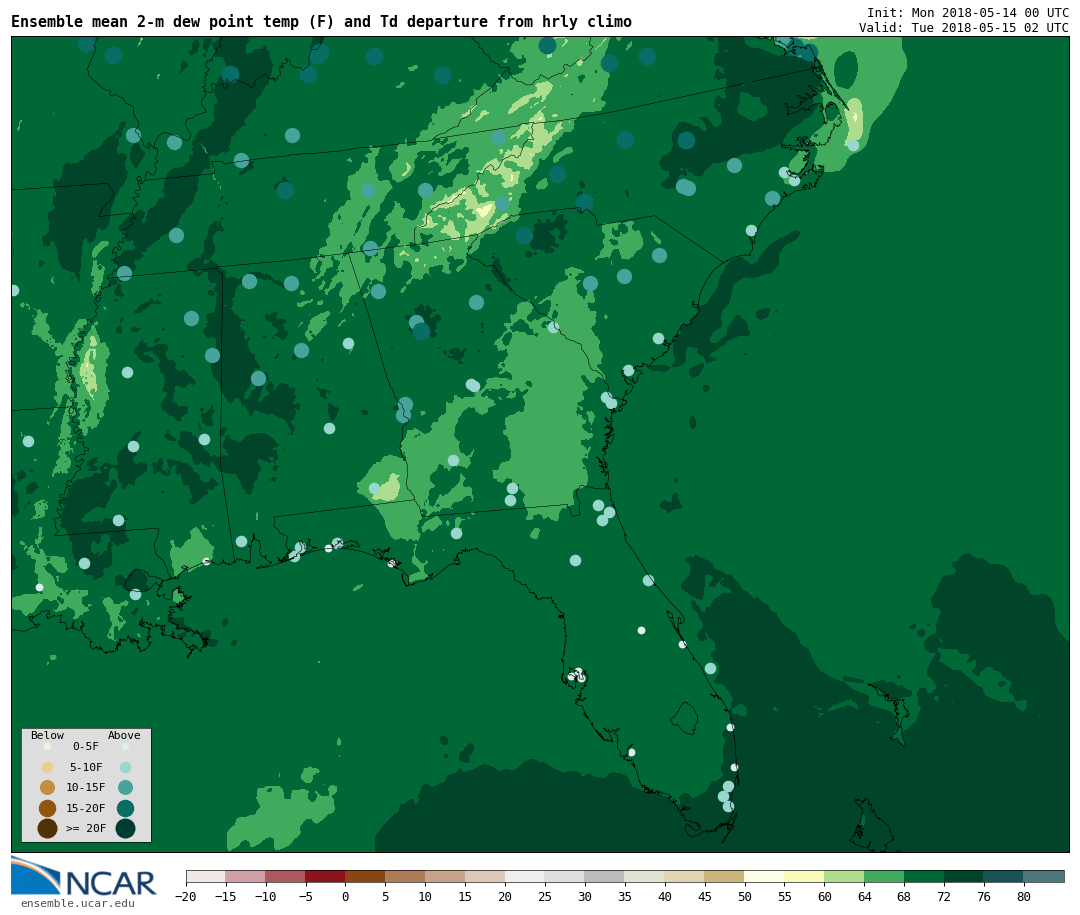Click the '80' colorbar tick label
Image resolution: width=1080 pixels, height=915 pixels.
pyautogui.click(x=1025, y=896)
